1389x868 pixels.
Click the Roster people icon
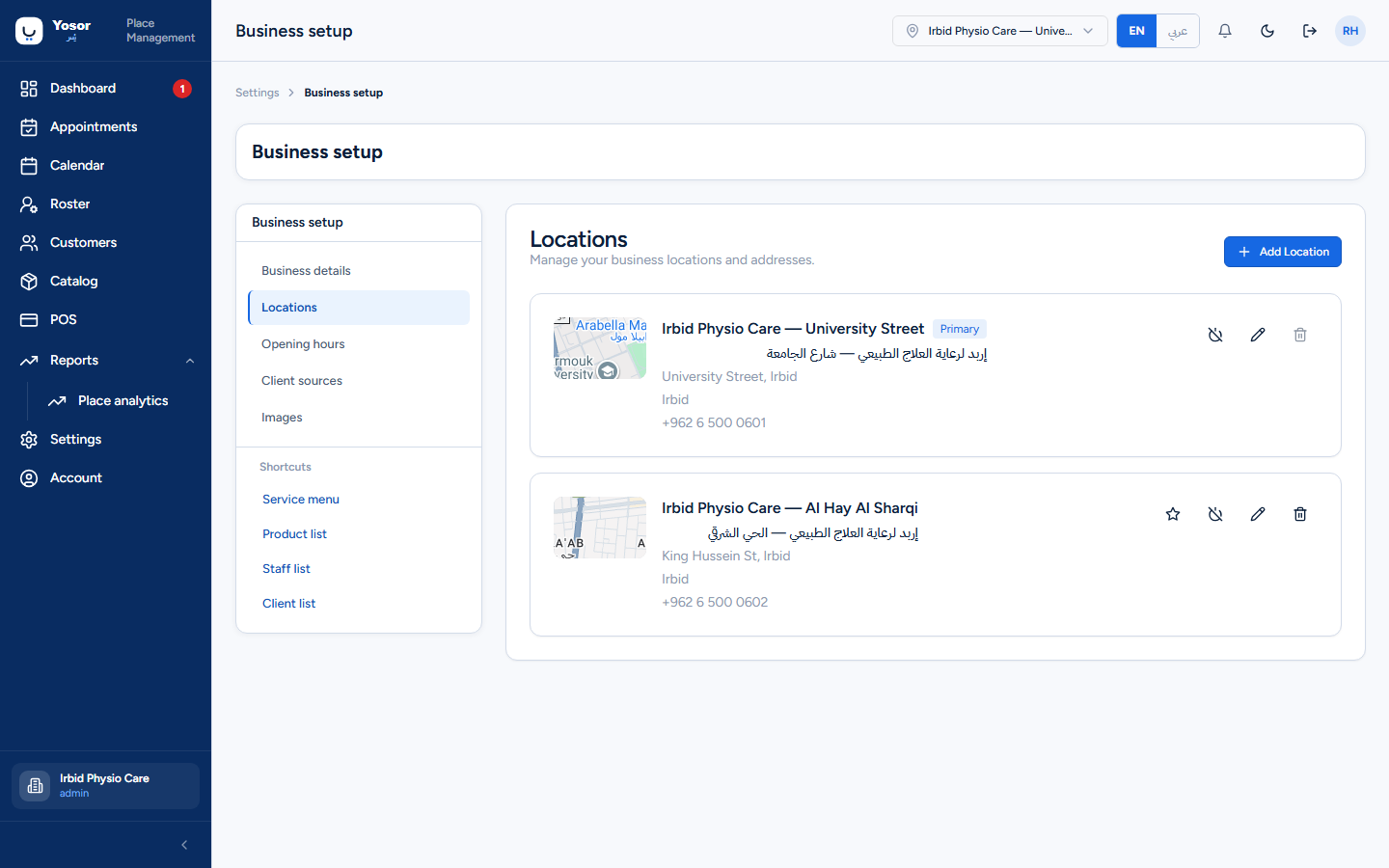coord(29,203)
